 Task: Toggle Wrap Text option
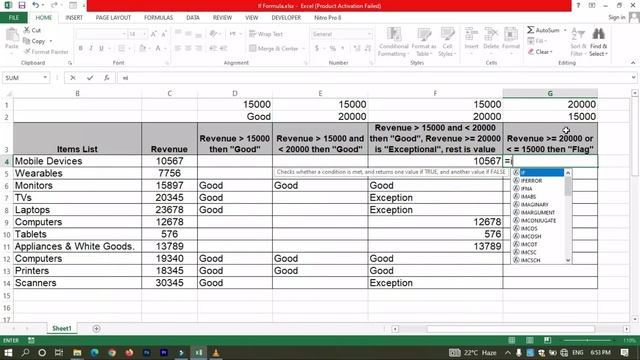coord(266,34)
